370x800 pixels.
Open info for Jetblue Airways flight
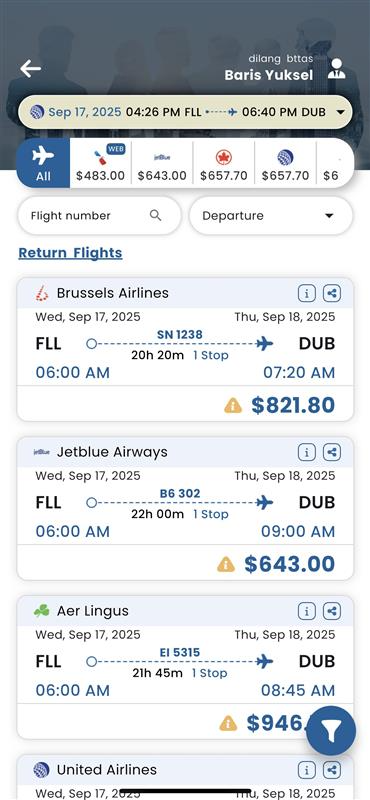307,452
